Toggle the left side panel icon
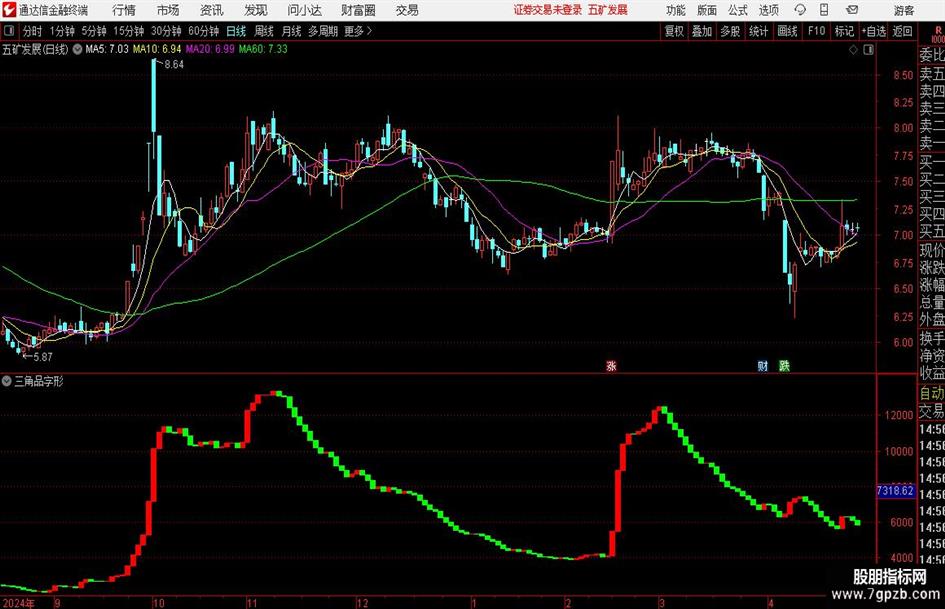The width and height of the screenshot is (945, 609). pyautogui.click(x=9, y=31)
